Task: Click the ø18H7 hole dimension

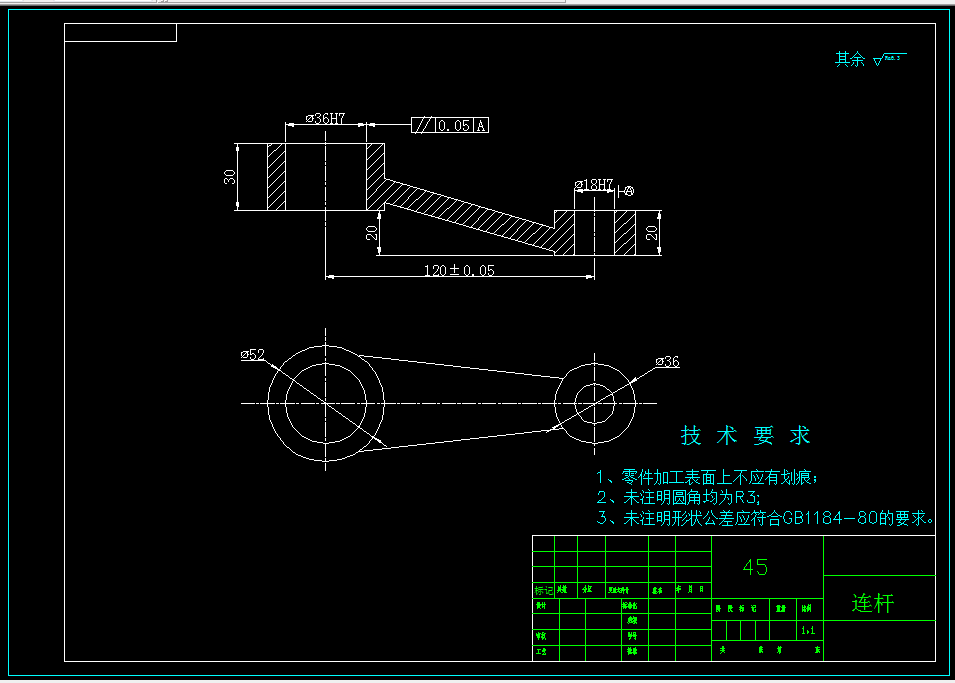Action: 594,183
